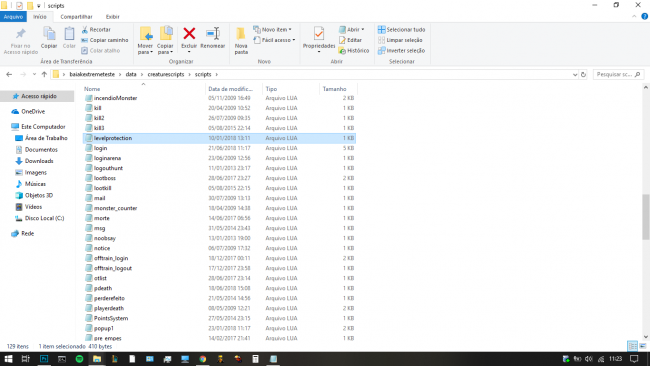Select Recortar in the ribbon

[96, 29]
